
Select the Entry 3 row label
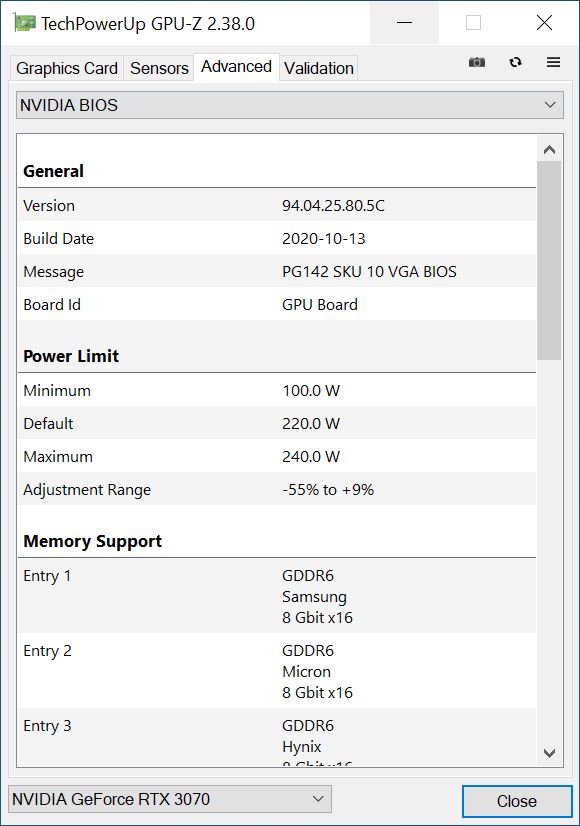(47, 726)
